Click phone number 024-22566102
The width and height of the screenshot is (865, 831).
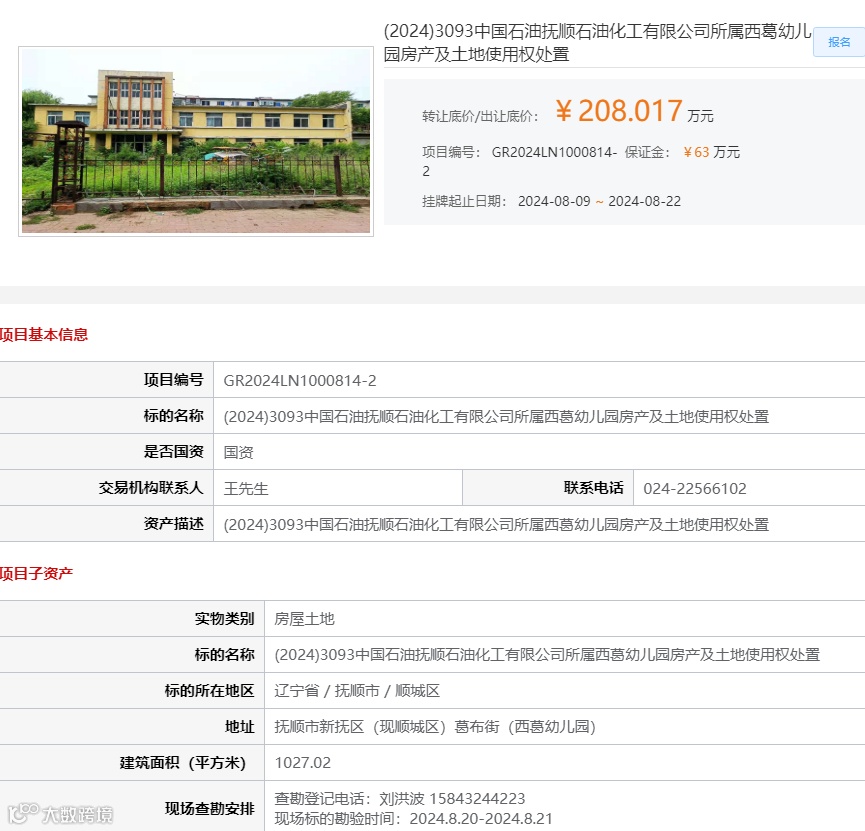(695, 488)
